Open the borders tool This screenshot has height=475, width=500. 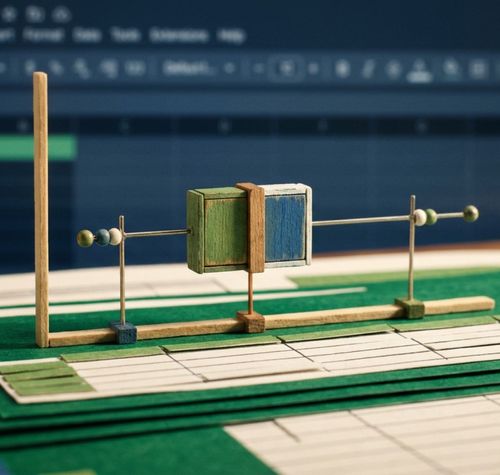tap(478, 69)
